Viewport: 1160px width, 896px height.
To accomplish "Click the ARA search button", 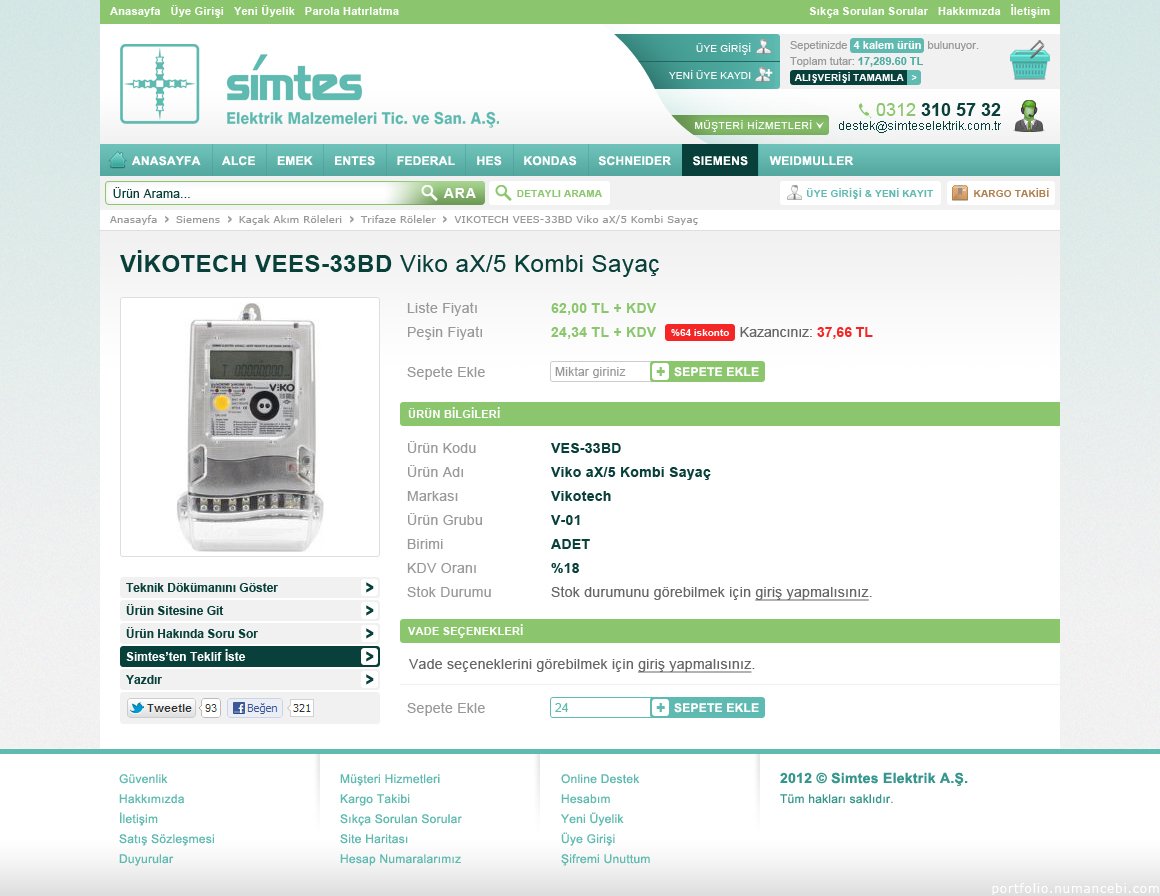I will pyautogui.click(x=449, y=193).
